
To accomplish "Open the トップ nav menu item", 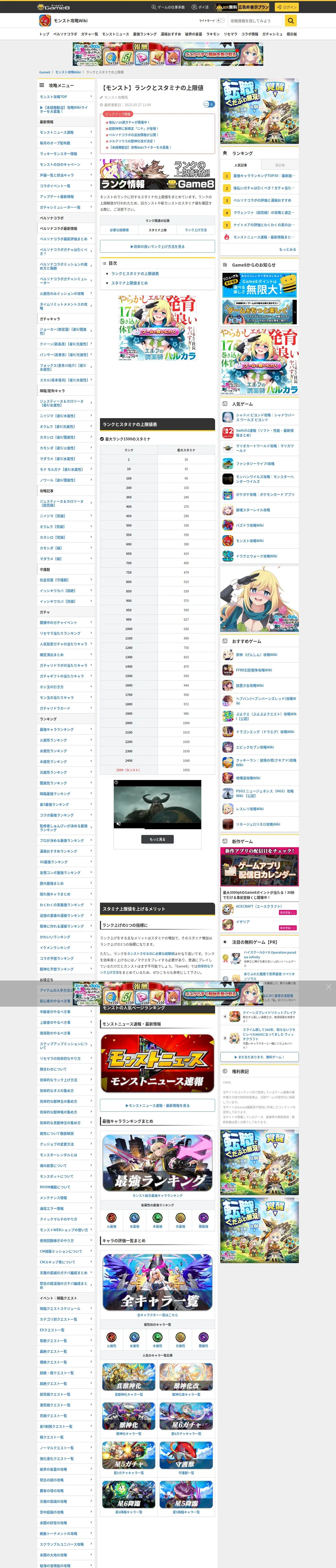I will click(44, 34).
